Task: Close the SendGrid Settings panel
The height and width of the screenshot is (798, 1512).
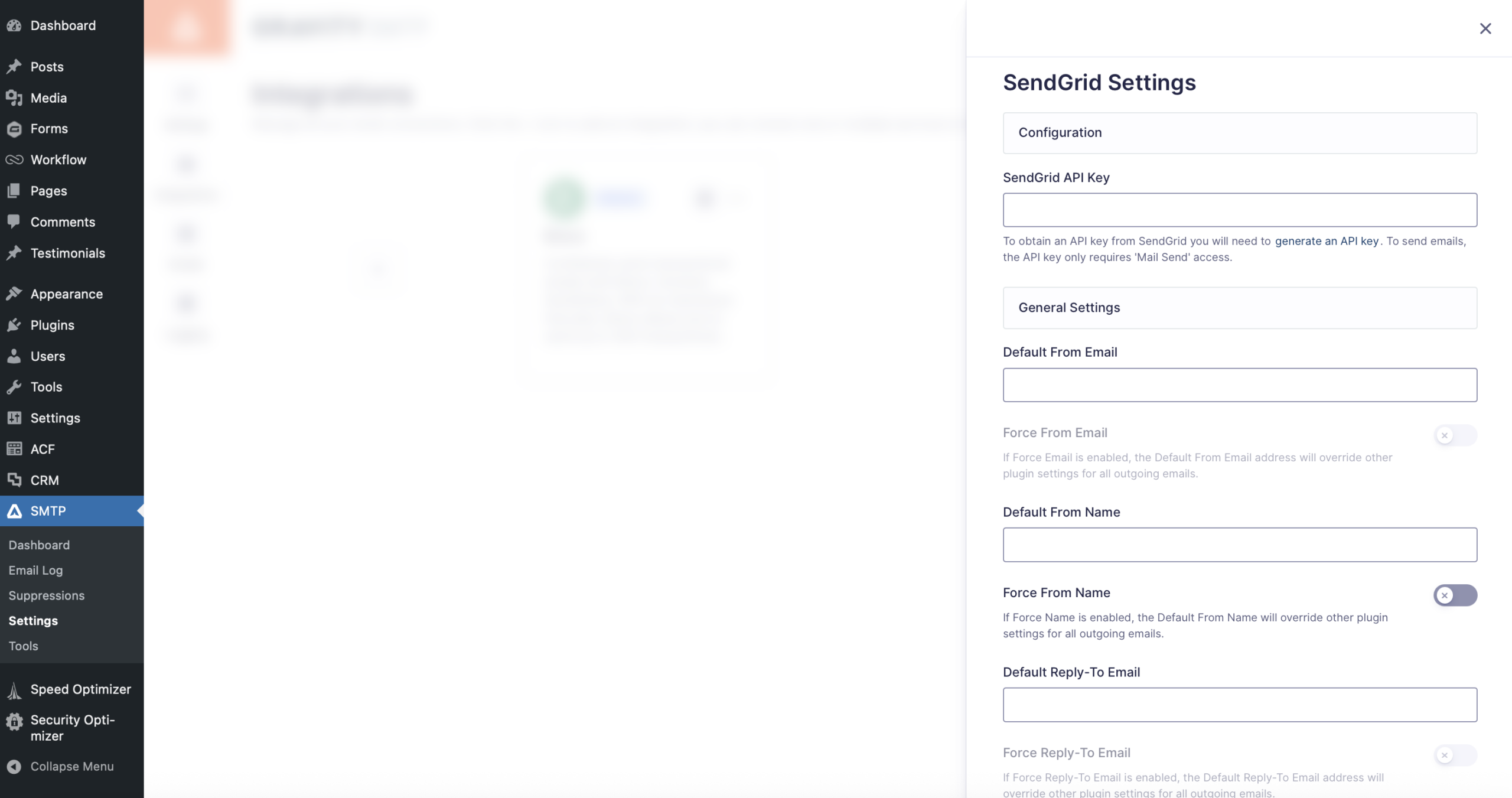Action: click(1485, 28)
